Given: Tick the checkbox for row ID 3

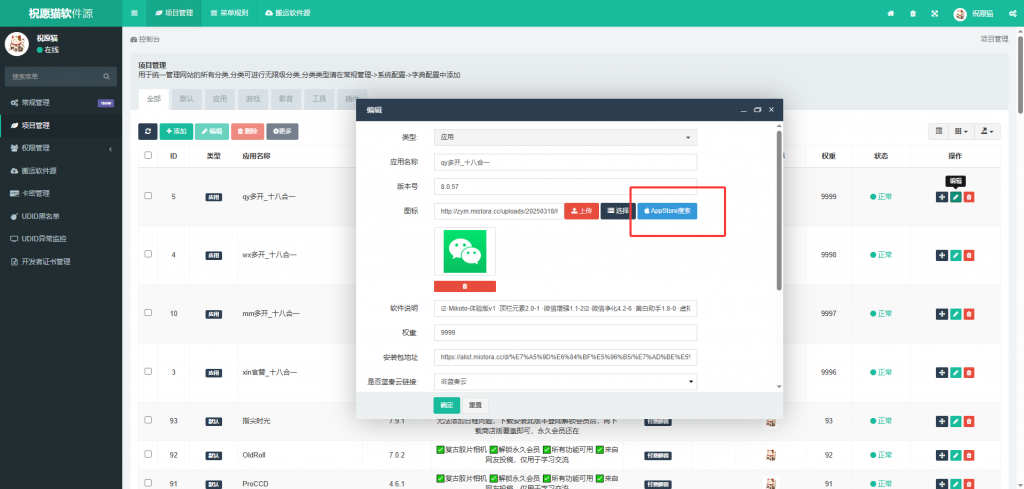Looking at the screenshot, I should pyautogui.click(x=148, y=371).
